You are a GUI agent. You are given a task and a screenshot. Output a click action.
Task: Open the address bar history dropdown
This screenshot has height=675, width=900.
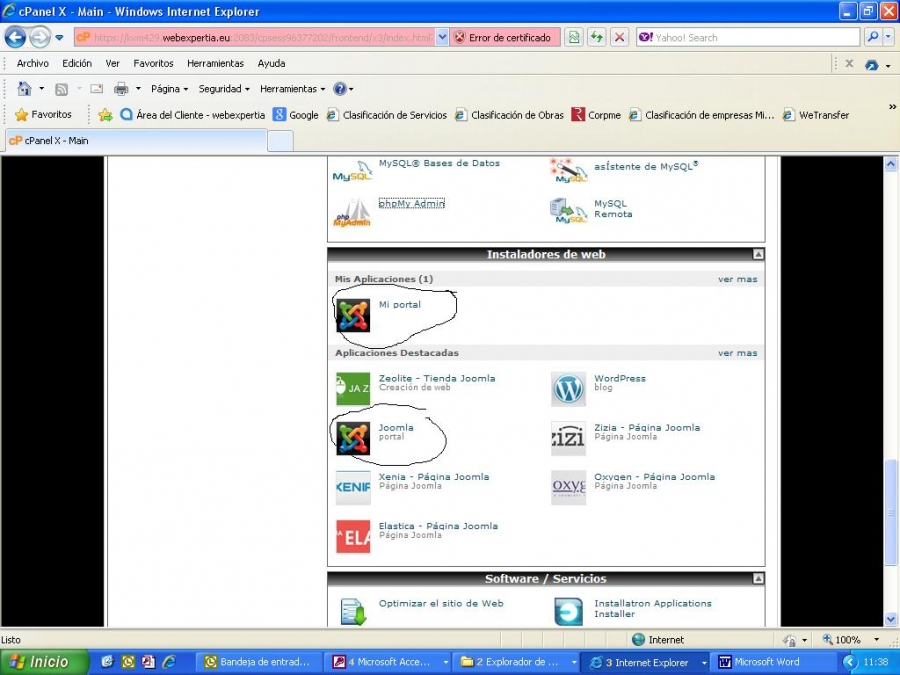tap(442, 38)
